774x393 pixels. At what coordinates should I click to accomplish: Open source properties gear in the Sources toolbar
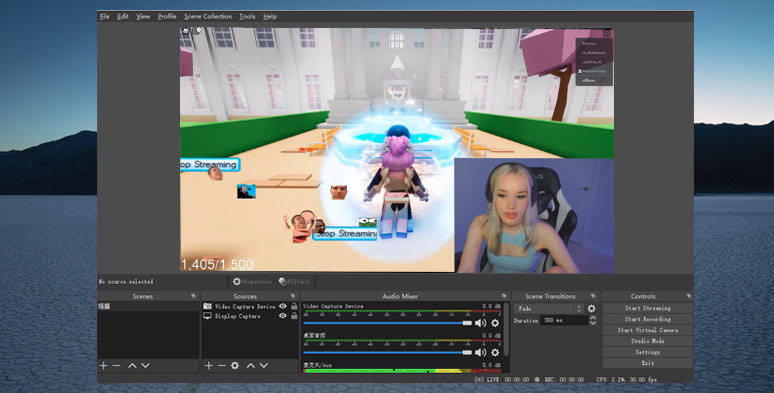235,365
